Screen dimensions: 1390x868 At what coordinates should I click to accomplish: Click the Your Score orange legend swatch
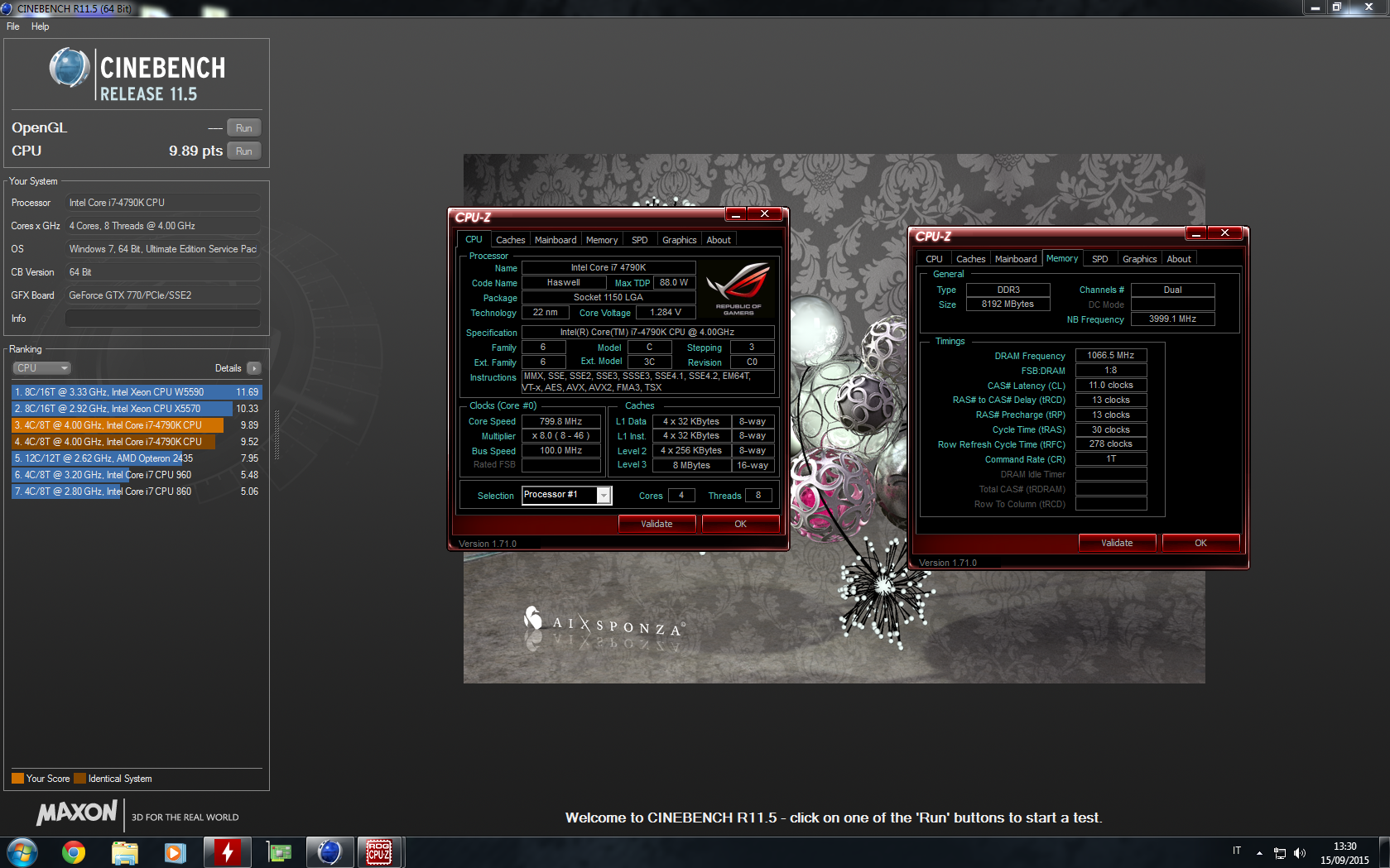17,779
